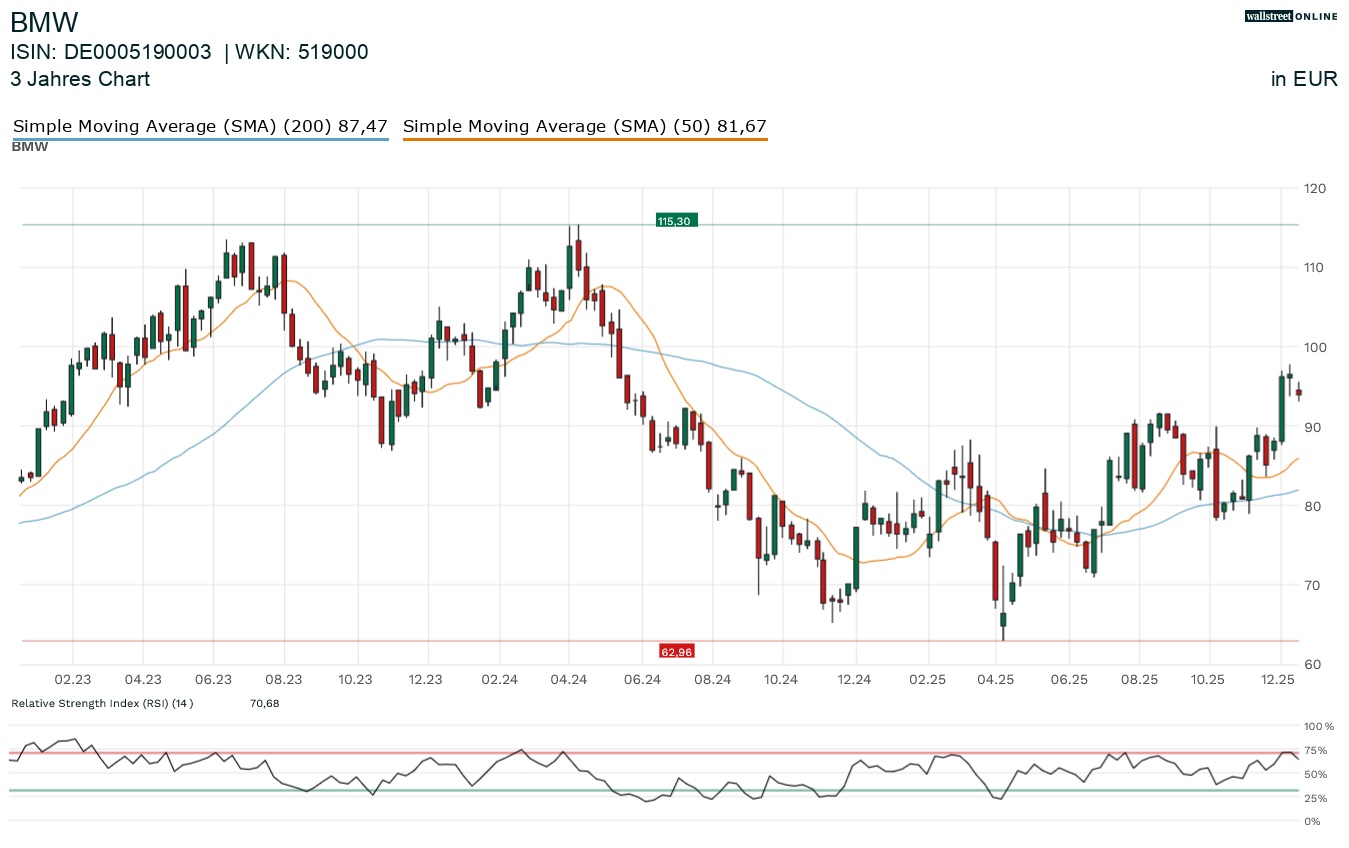This screenshot has height=848, width=1349.
Task: Click the red 62,96 low price marker
Action: coord(676,652)
